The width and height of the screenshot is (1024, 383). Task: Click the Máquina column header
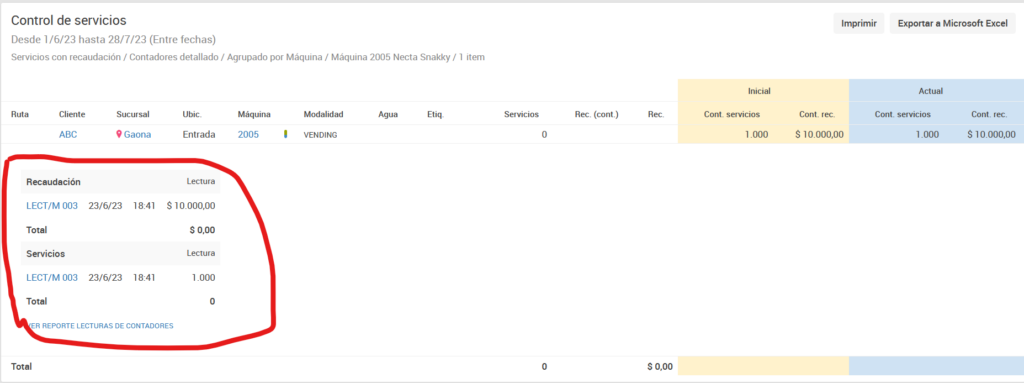254,114
